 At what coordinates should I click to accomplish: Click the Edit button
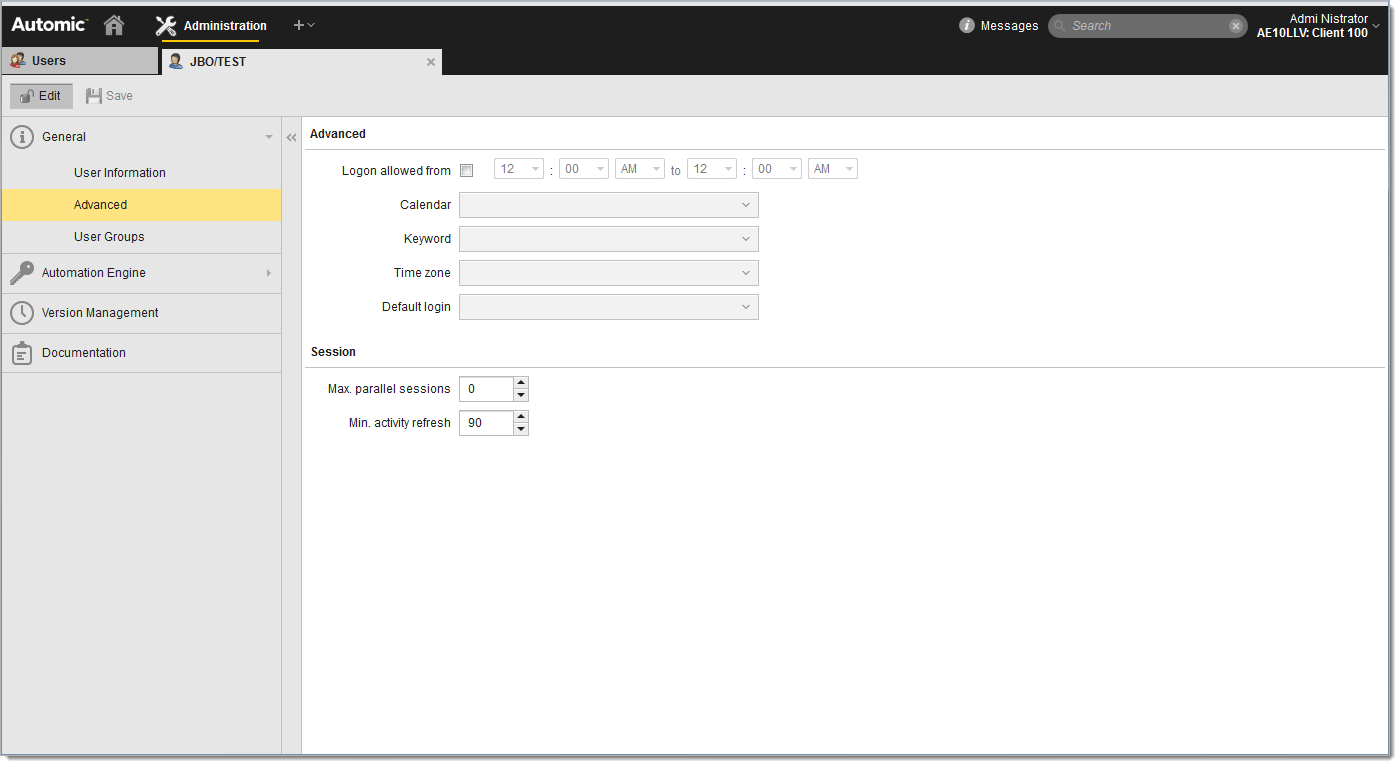point(41,95)
